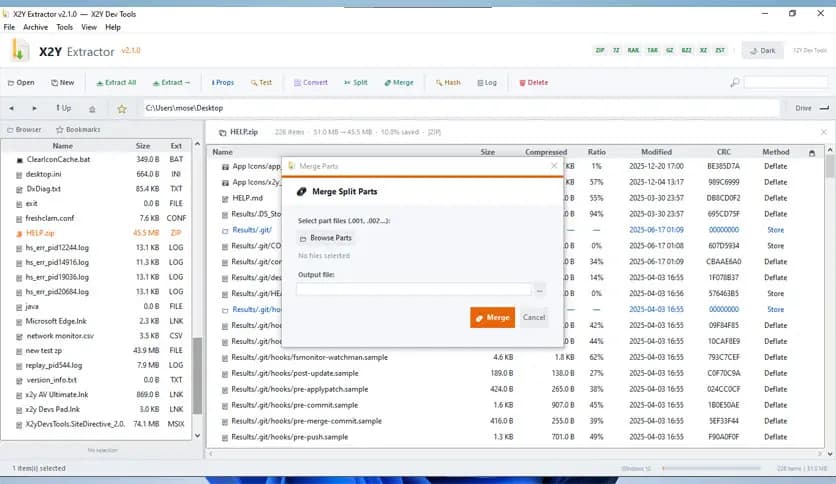Click the Output file text field
Screen dimensions: 836x484
pyautogui.click(x=414, y=290)
